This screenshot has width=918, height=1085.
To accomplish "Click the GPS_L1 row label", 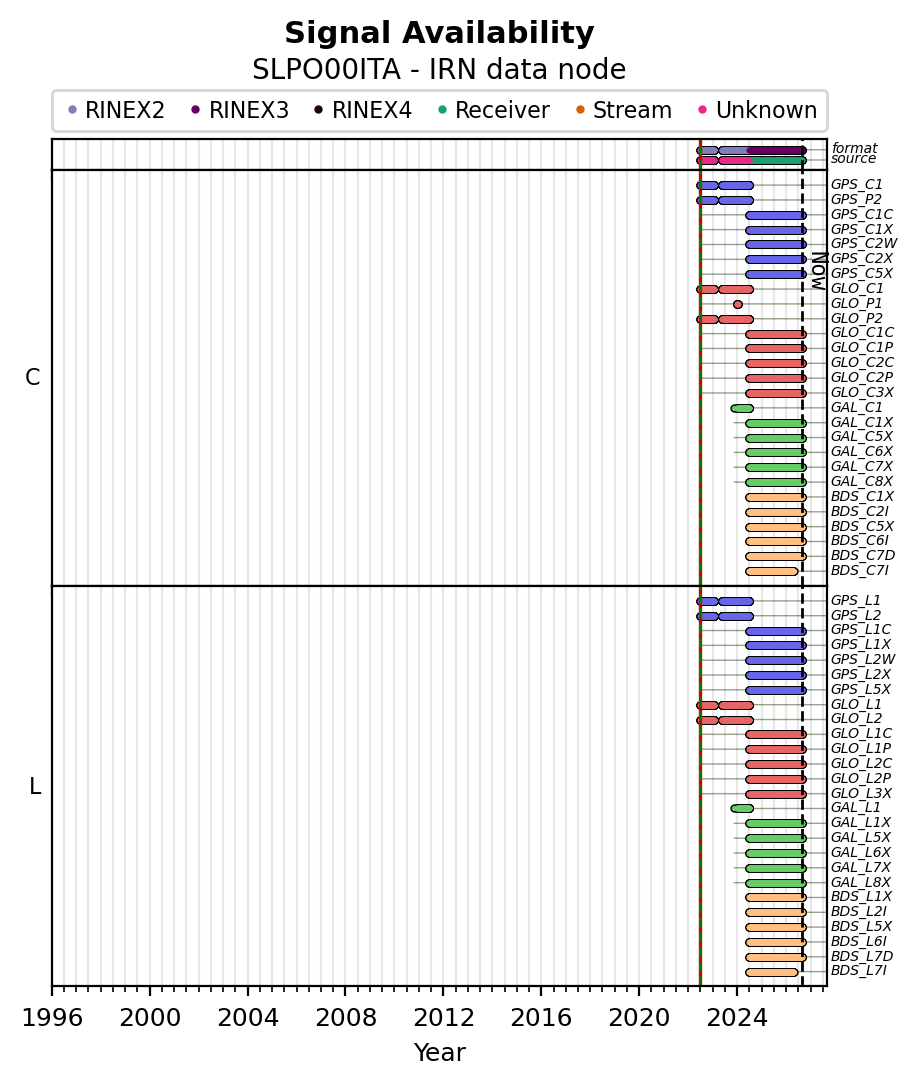I will point(856,601).
